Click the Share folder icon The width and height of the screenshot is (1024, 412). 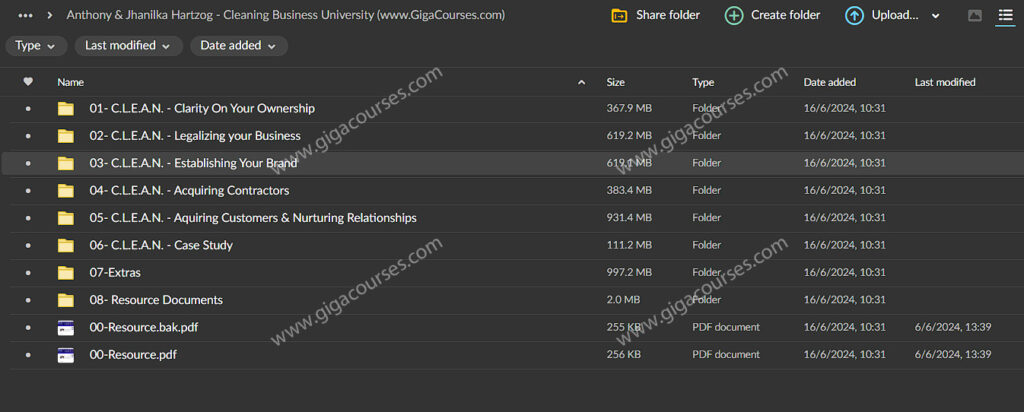click(620, 15)
